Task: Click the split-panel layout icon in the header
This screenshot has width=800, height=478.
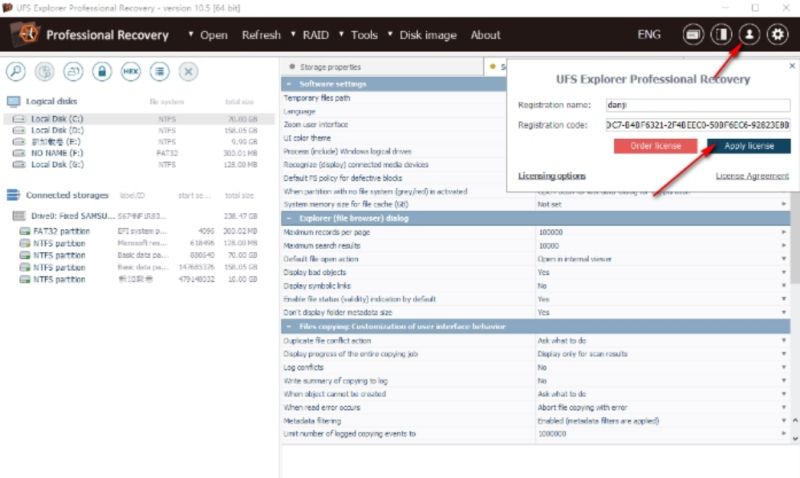Action: click(x=721, y=35)
